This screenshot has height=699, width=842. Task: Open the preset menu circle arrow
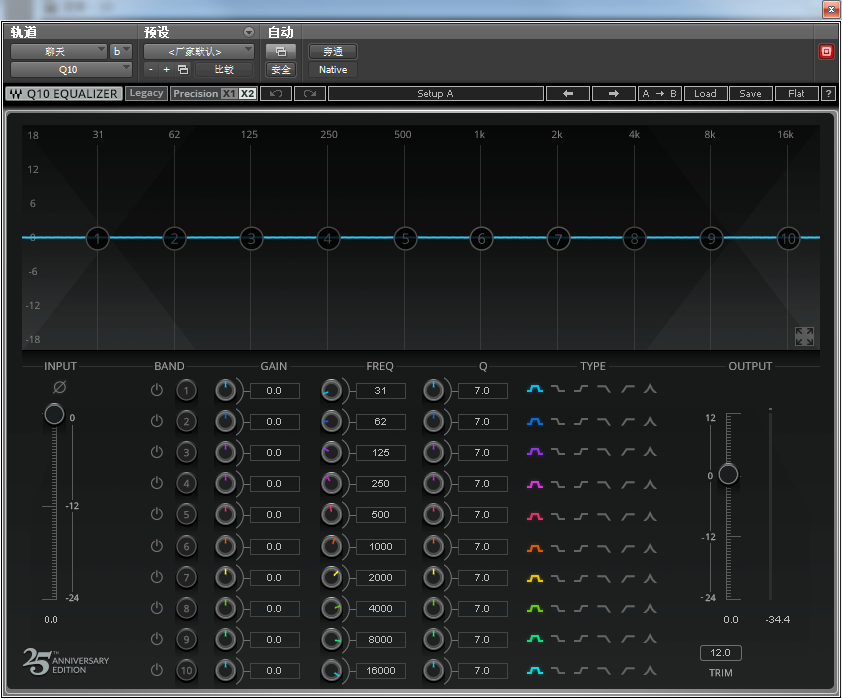(x=249, y=32)
